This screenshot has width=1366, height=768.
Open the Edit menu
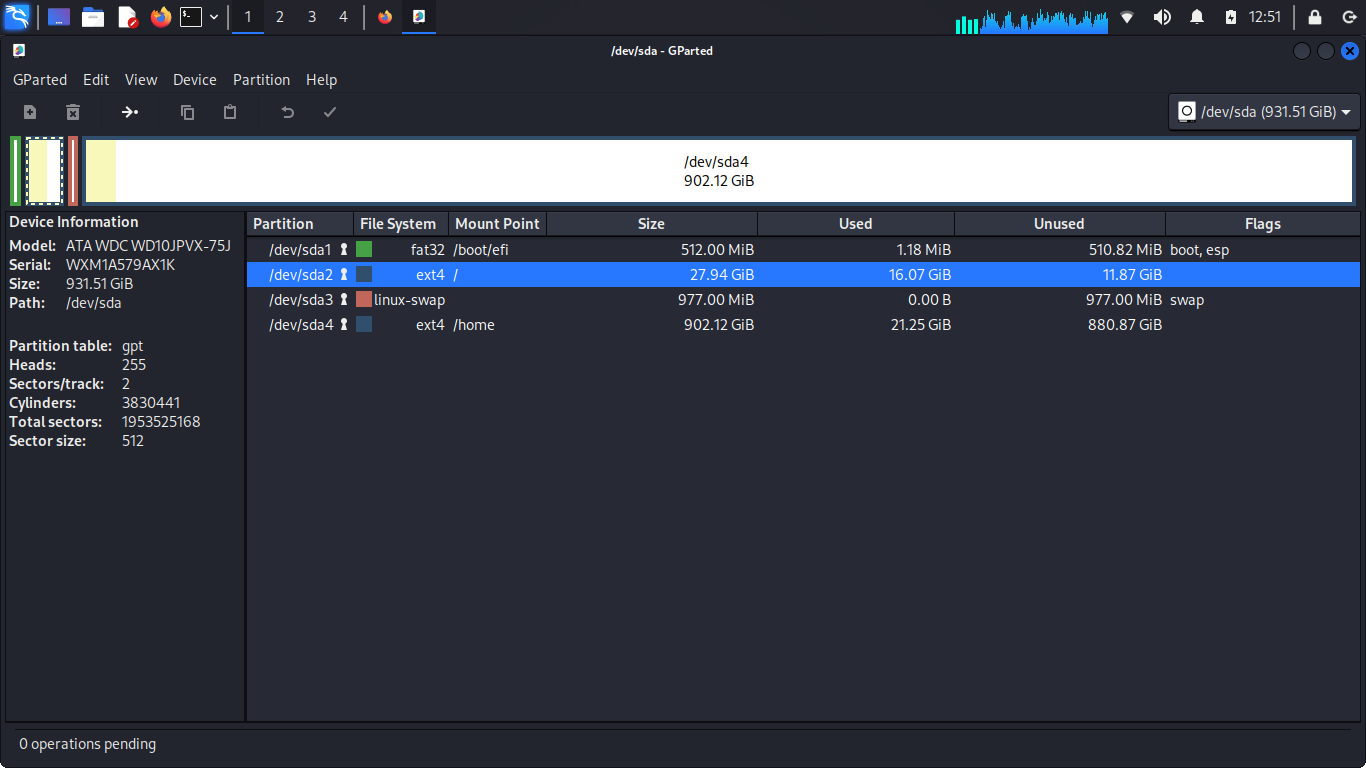point(96,80)
